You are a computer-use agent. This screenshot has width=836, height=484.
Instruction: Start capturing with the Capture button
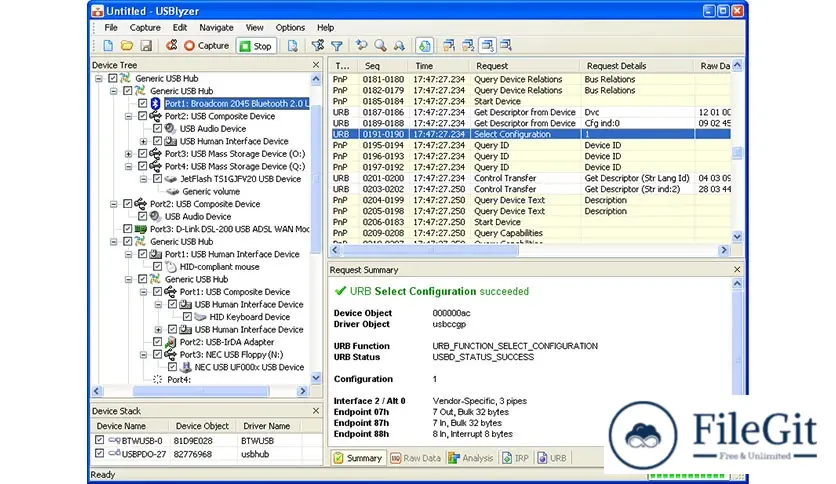[x=206, y=46]
